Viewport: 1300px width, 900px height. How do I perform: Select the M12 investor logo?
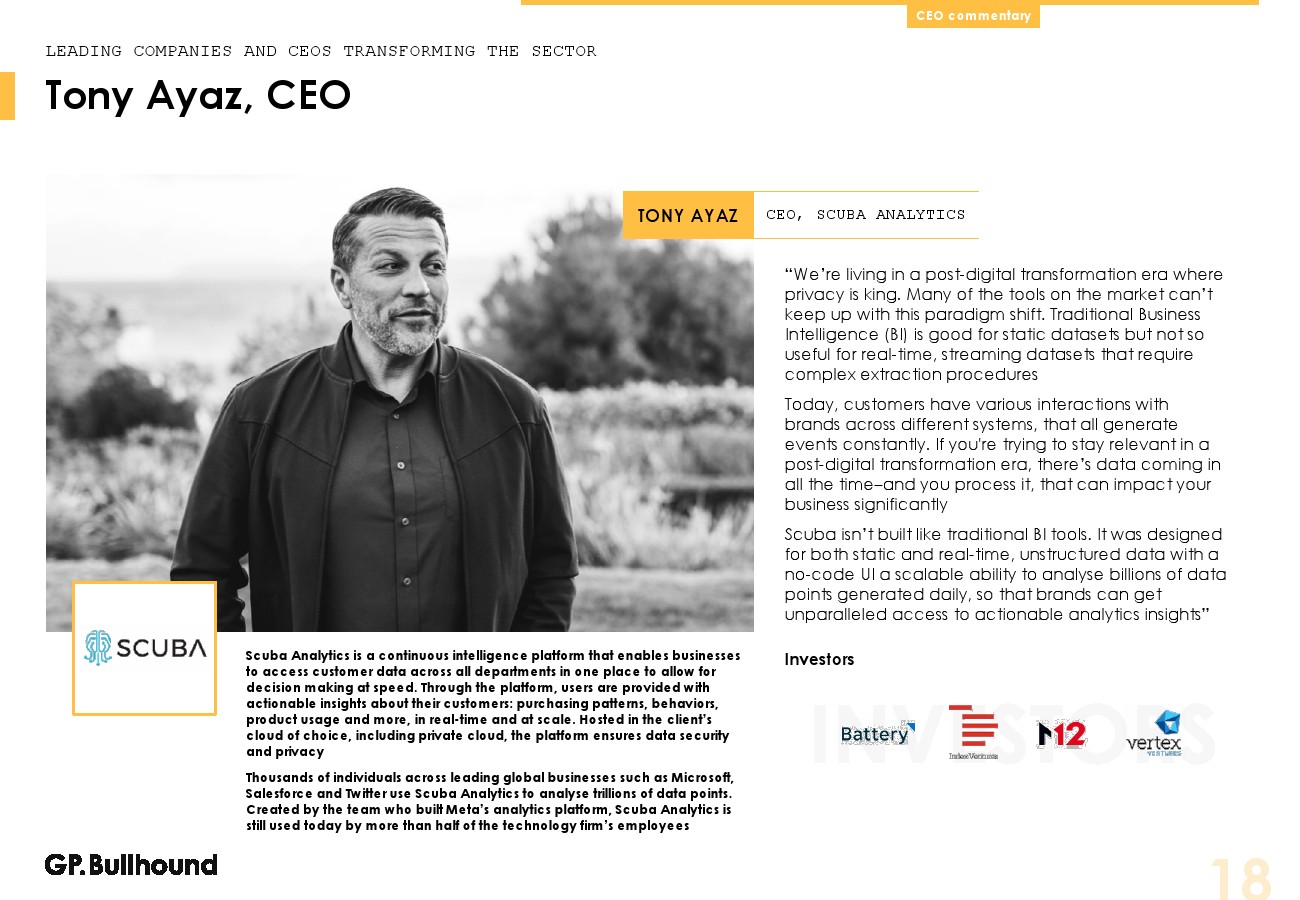1062,734
